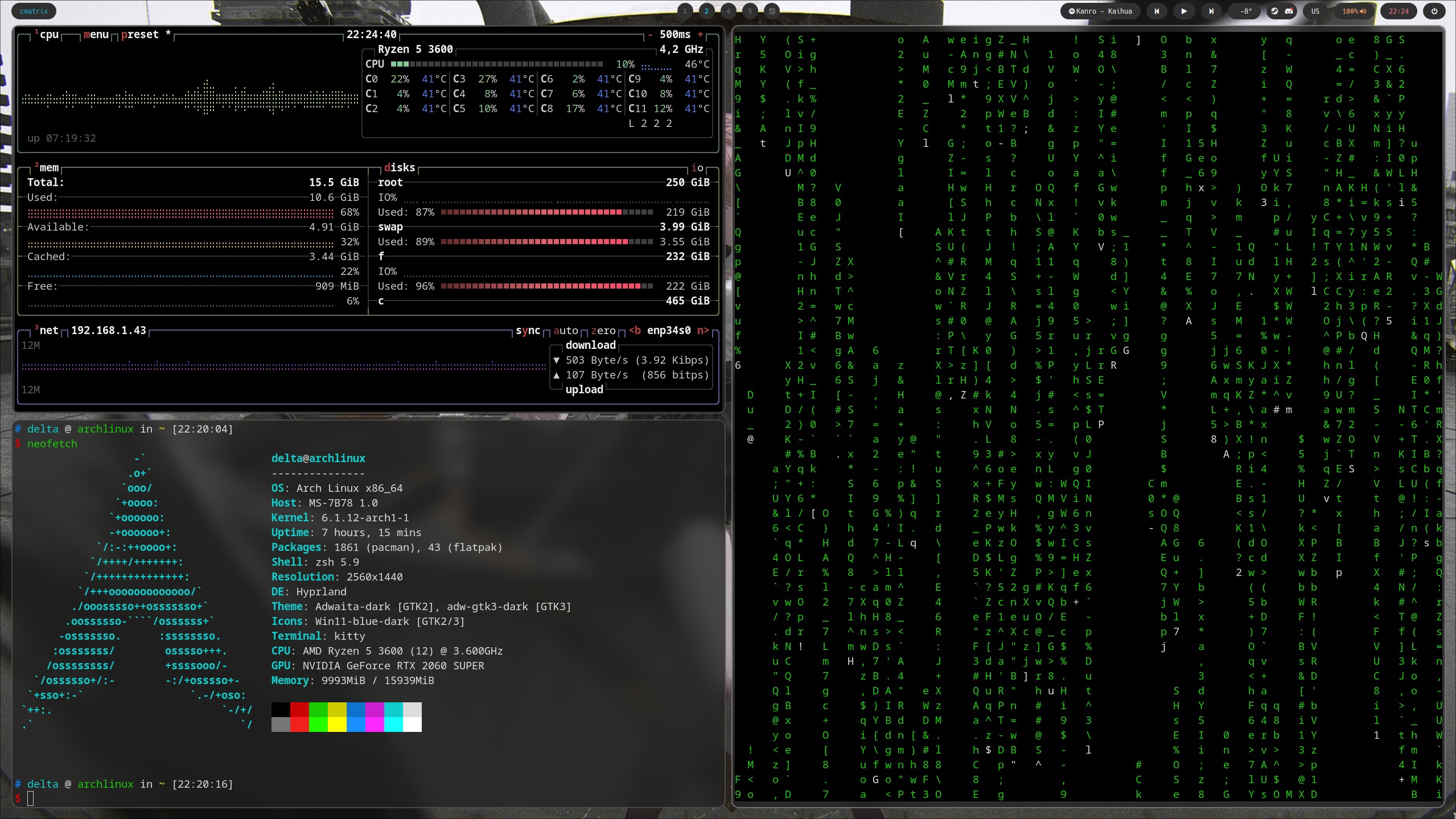Decrease update interval with minus sign
The image size is (1456, 819).
pos(650,35)
